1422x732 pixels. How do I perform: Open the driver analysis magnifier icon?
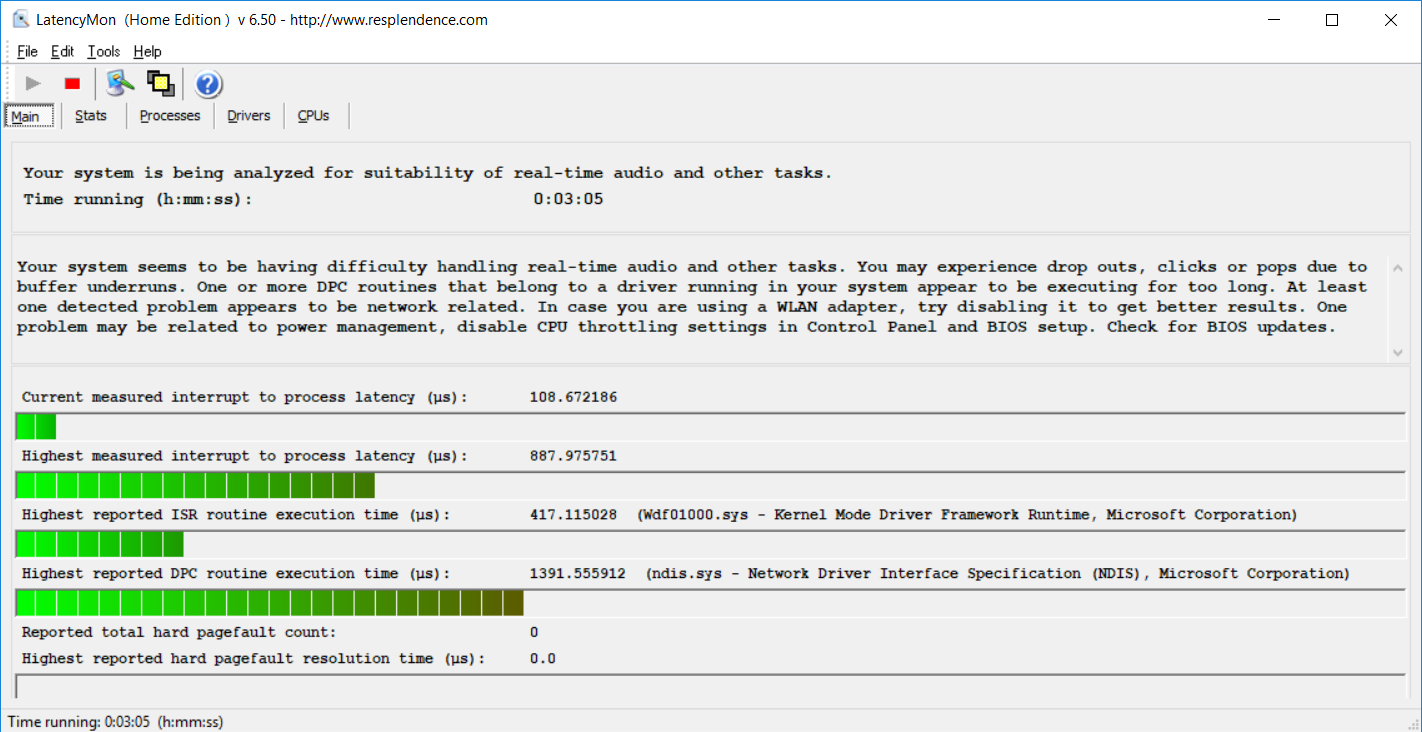[x=121, y=84]
